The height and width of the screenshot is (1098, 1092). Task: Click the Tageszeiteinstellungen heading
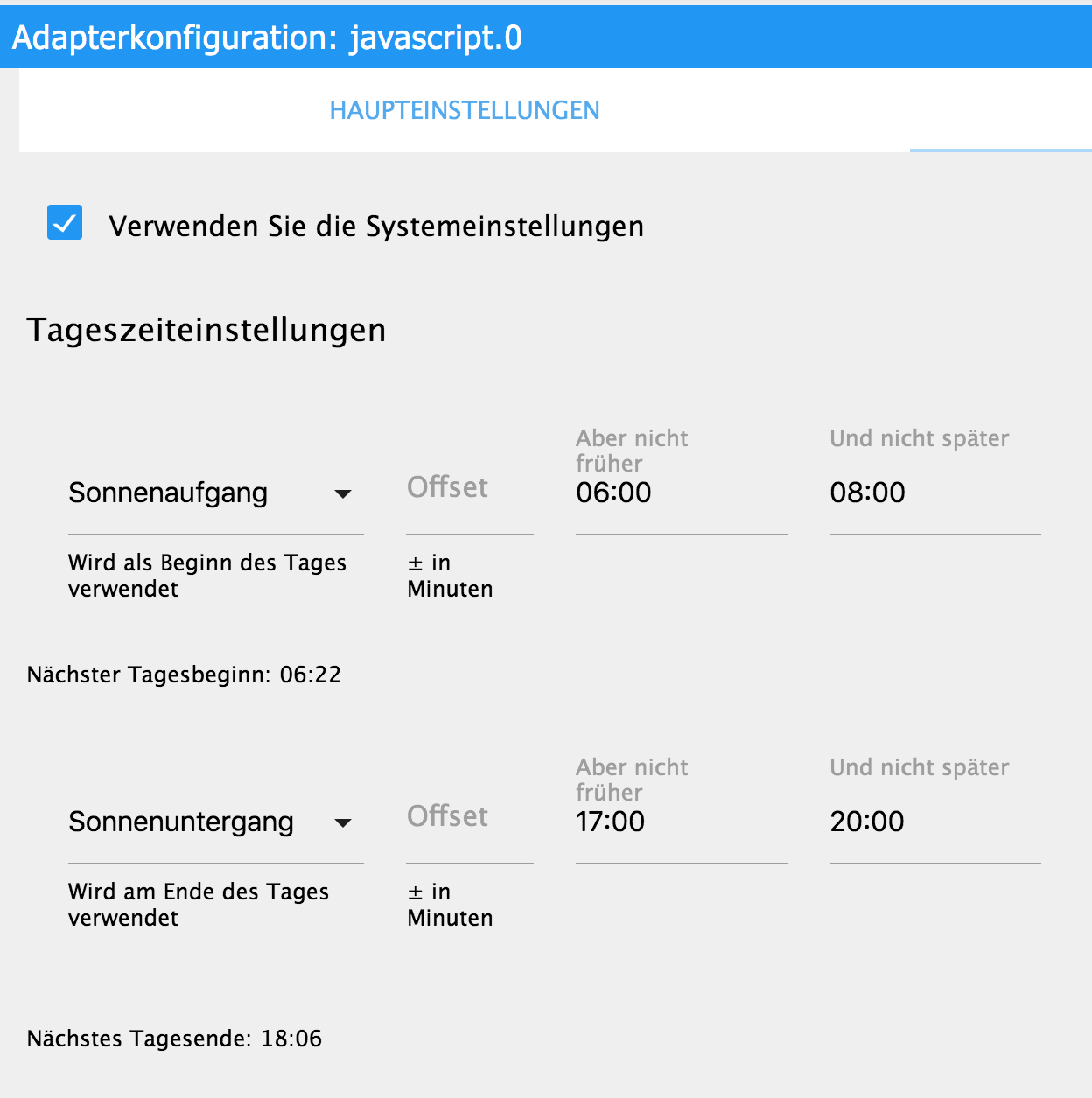tap(206, 330)
